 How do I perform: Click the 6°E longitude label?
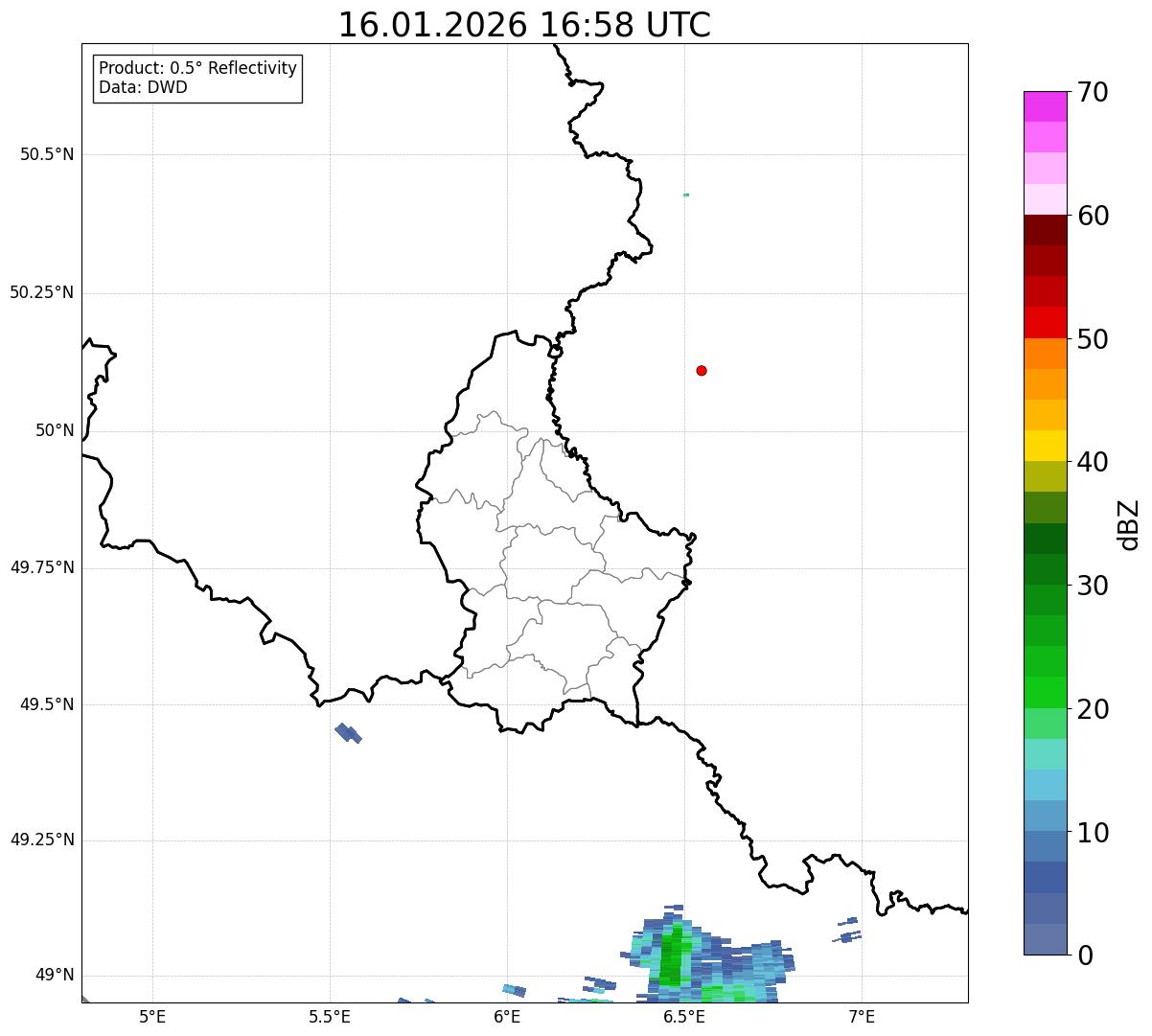coord(508,1017)
